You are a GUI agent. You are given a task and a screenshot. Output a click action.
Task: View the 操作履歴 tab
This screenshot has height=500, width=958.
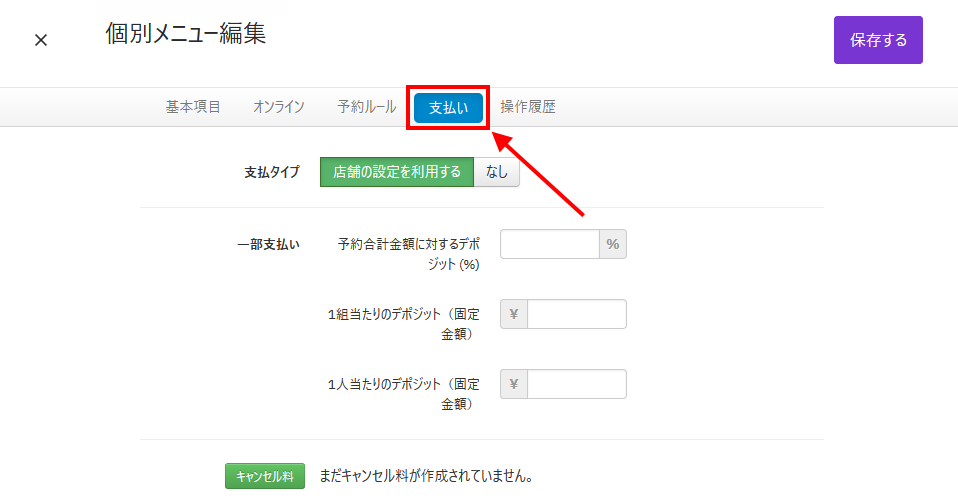[x=528, y=107]
